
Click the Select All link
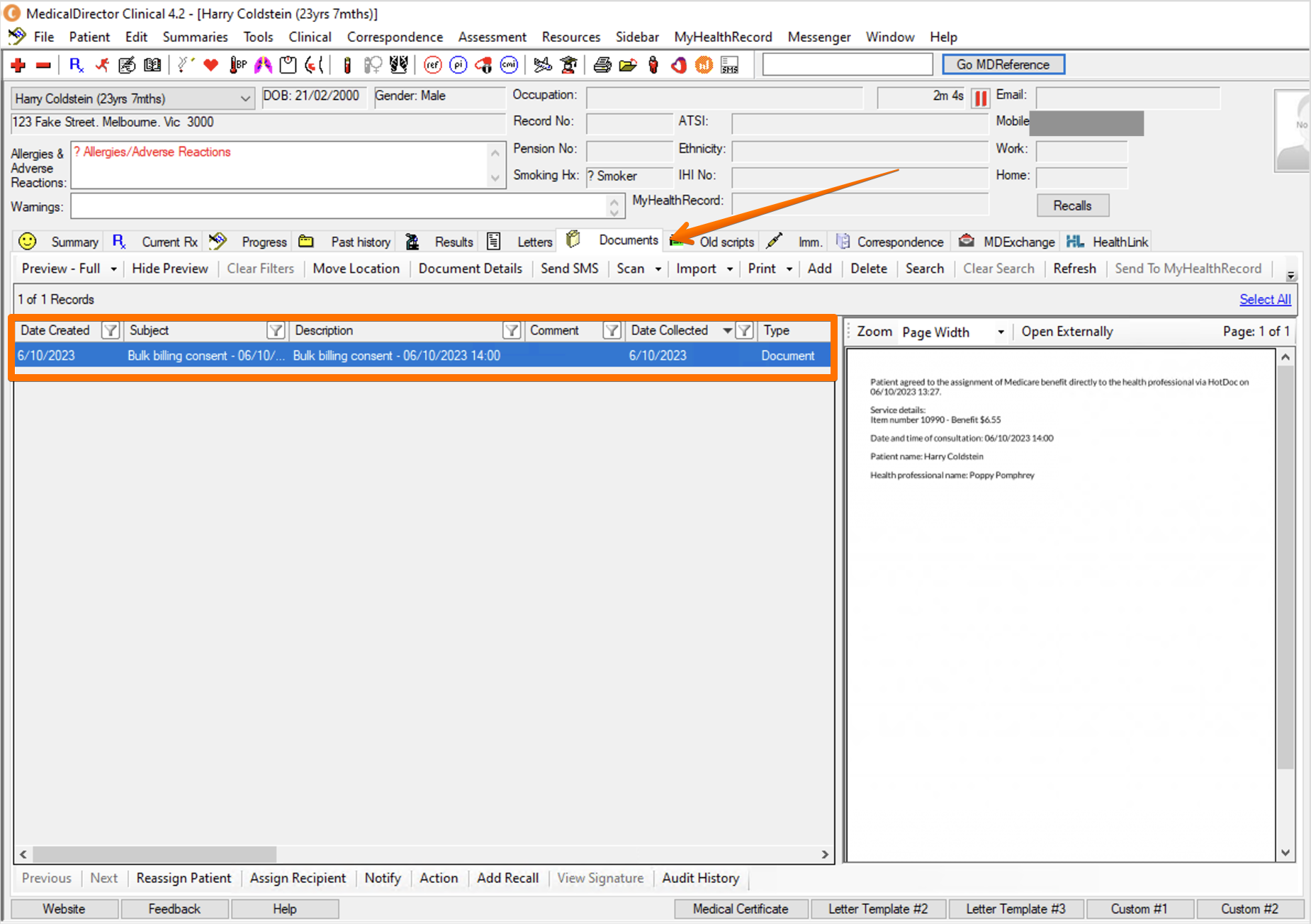click(1265, 299)
